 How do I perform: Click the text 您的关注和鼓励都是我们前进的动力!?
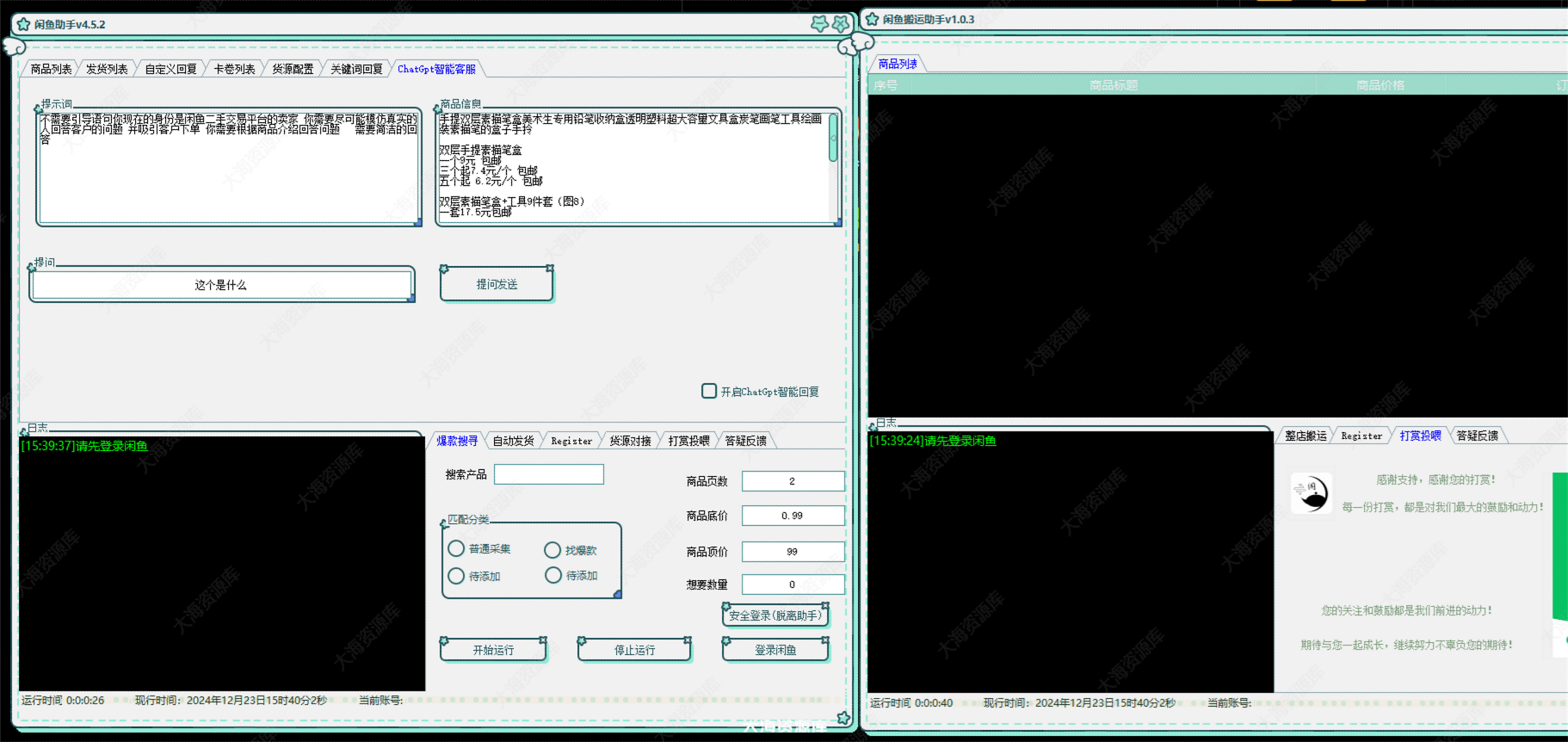pyautogui.click(x=1407, y=610)
